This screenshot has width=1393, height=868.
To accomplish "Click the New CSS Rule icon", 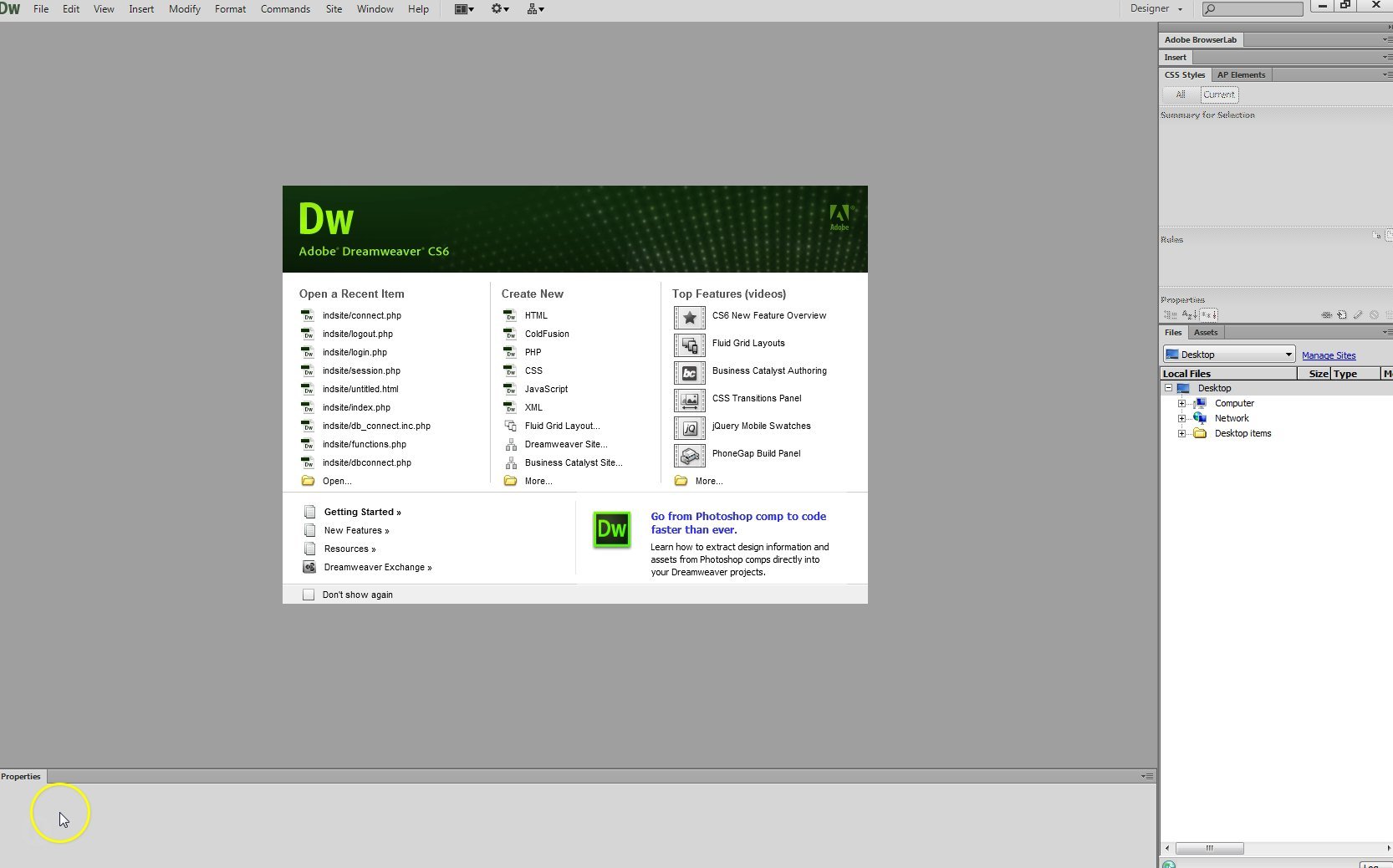I will pyautogui.click(x=1342, y=315).
